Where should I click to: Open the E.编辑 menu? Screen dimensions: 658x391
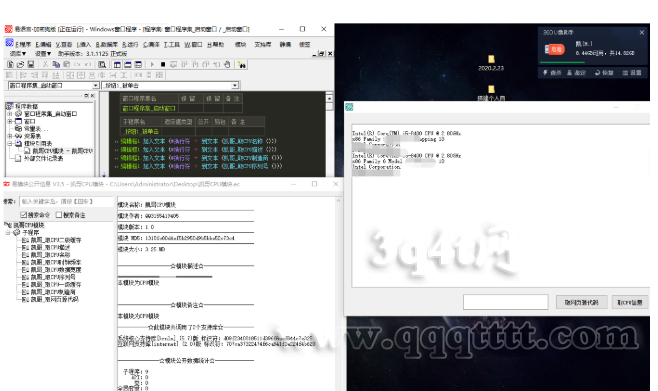pyautogui.click(x=43, y=44)
